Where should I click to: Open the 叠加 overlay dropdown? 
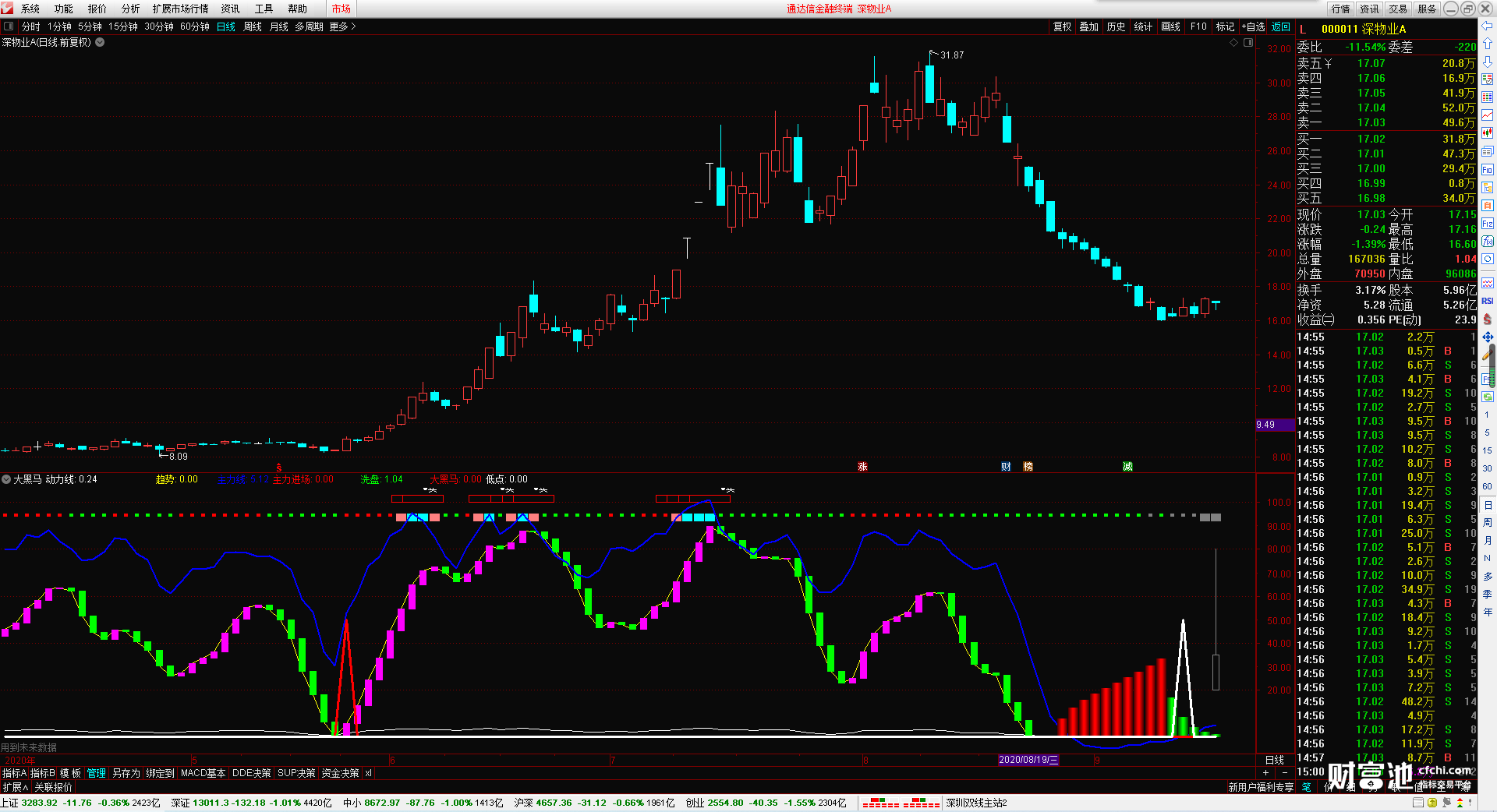pos(1088,26)
